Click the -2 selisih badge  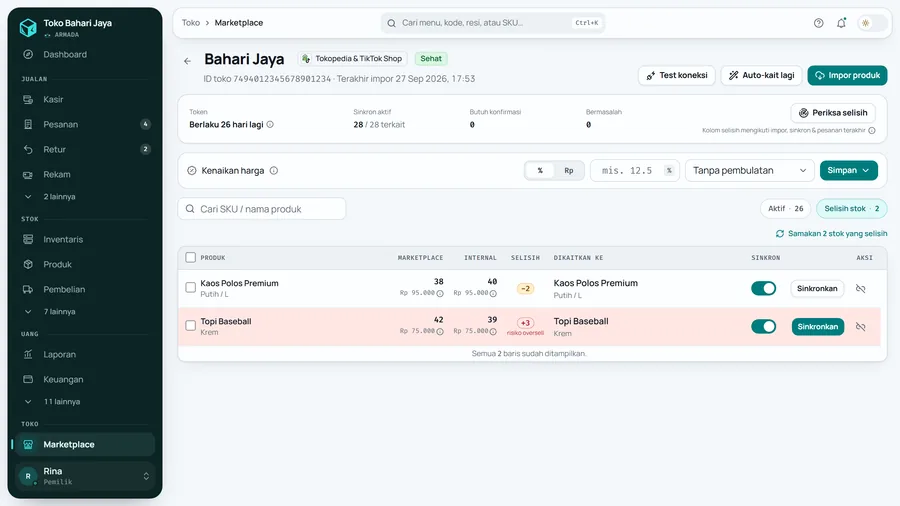[525, 289]
